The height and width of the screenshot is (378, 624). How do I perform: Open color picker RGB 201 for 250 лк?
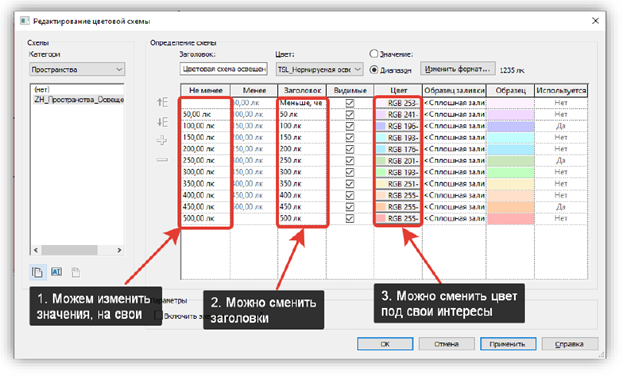(x=398, y=161)
